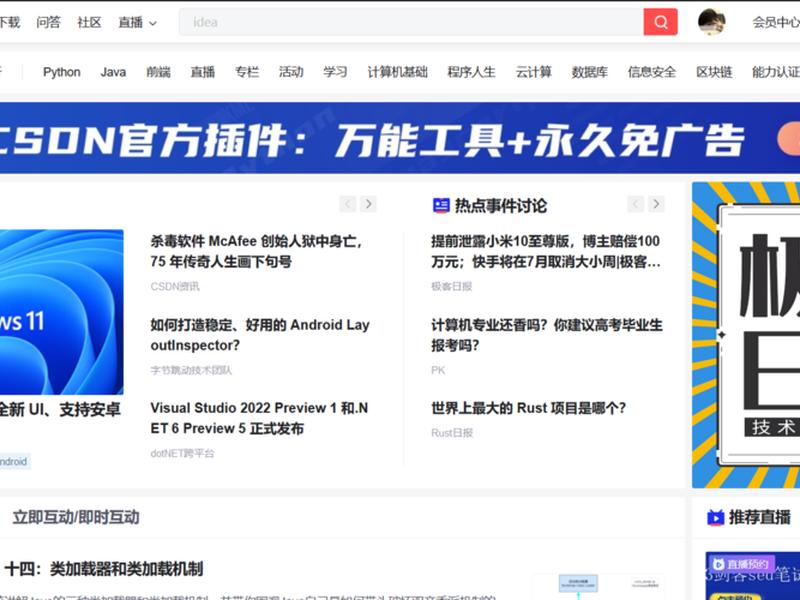Select the 信息安全 category tab
The width and height of the screenshot is (800, 600).
tap(652, 72)
